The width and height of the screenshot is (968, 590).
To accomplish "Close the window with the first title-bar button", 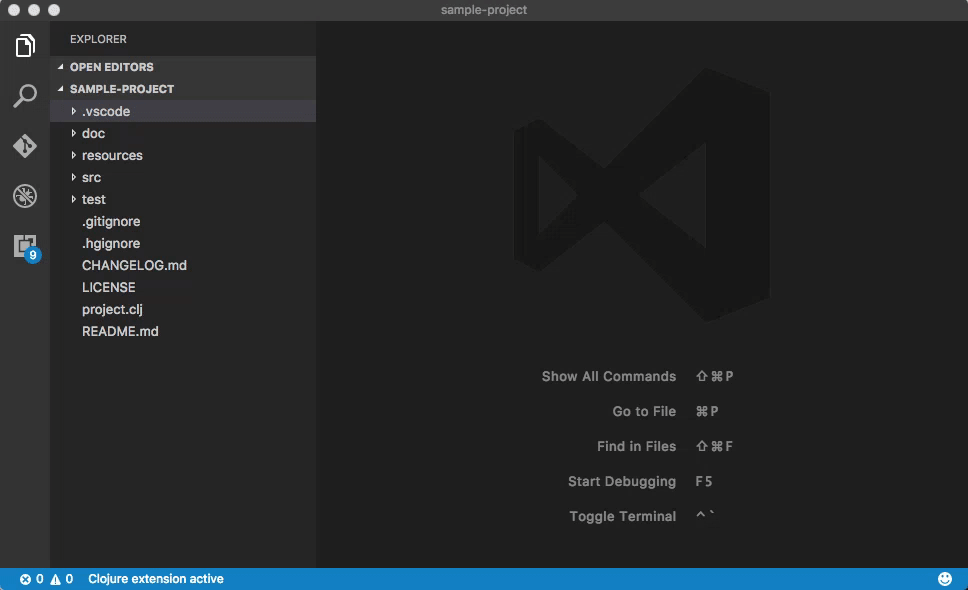I will click(x=14, y=10).
